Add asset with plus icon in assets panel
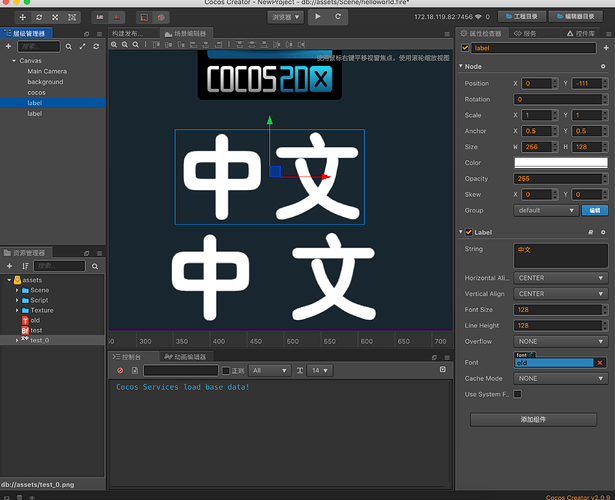The height and width of the screenshot is (500, 615). pyautogui.click(x=9, y=266)
